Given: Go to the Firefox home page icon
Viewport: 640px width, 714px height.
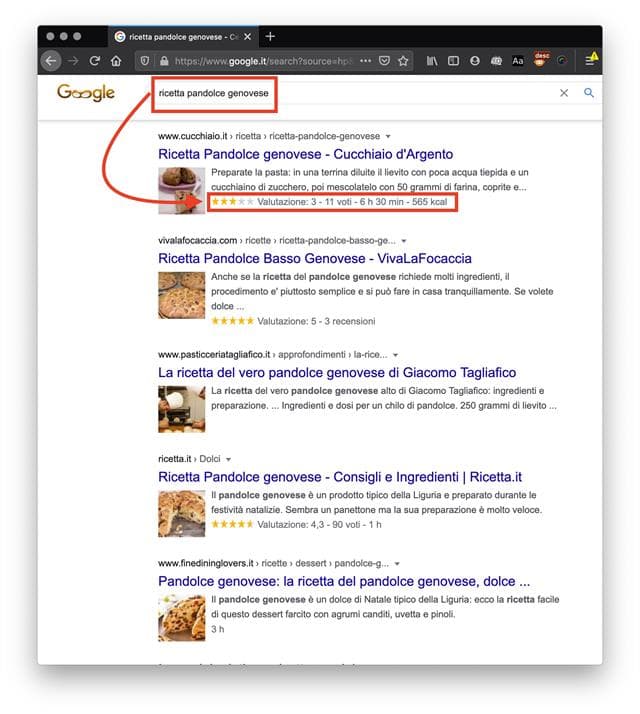Looking at the screenshot, I should [116, 61].
